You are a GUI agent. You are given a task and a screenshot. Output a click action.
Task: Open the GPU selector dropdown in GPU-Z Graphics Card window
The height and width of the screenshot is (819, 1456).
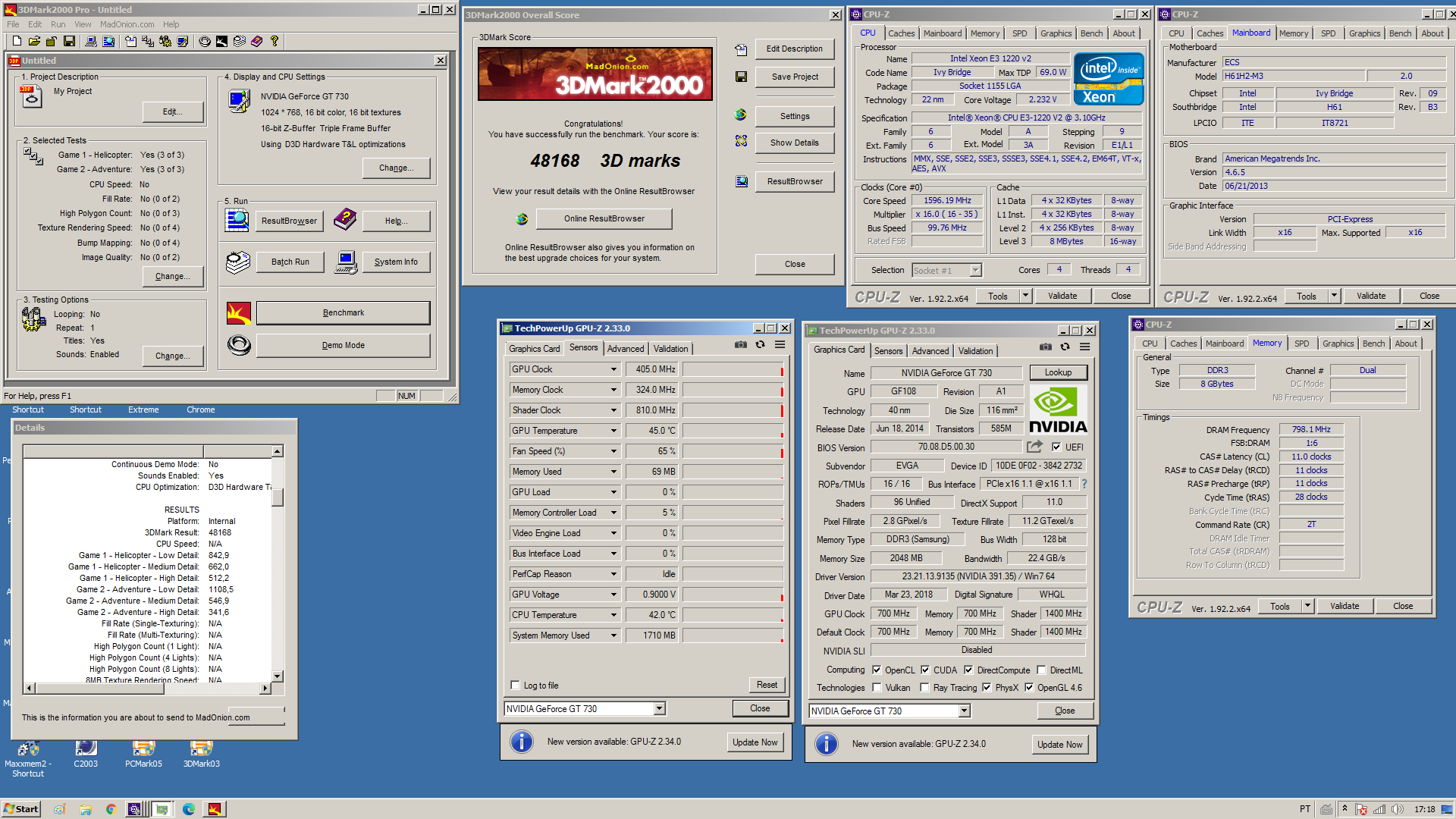(964, 711)
